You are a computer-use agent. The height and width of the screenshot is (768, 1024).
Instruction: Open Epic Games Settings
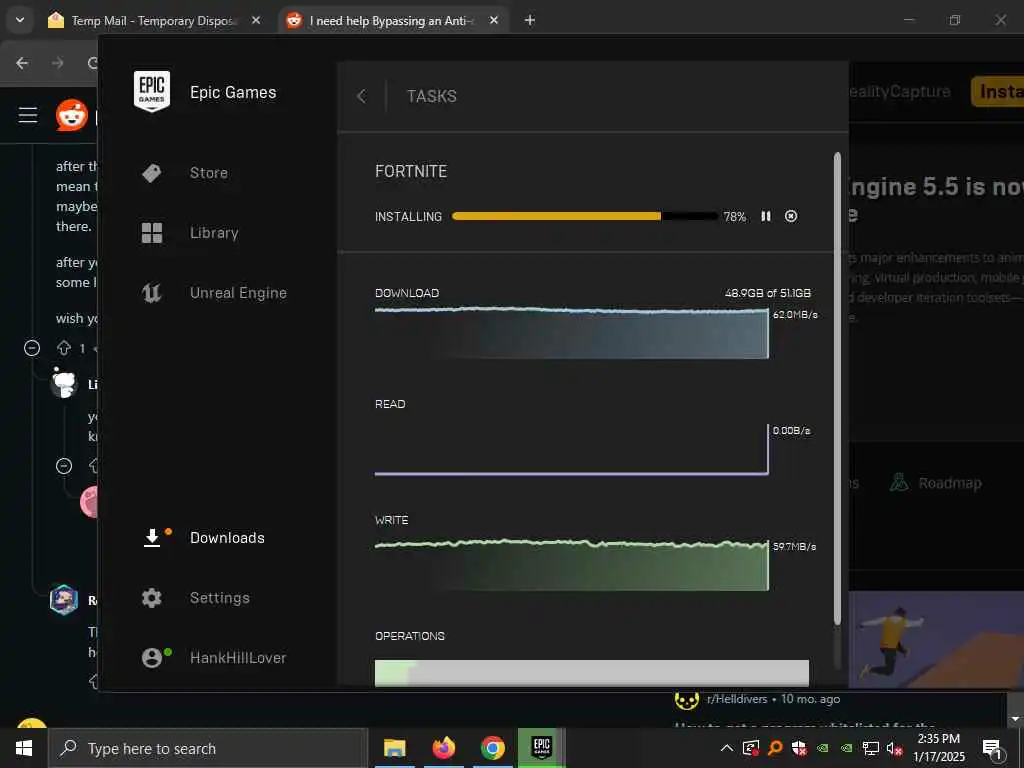pos(219,598)
